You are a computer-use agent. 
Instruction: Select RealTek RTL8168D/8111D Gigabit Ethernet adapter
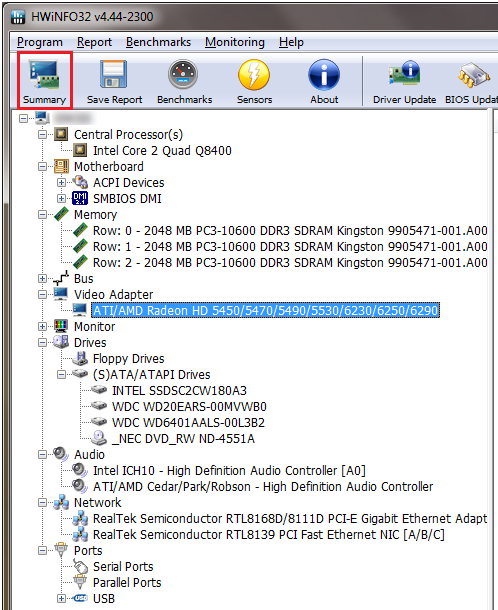click(x=290, y=519)
